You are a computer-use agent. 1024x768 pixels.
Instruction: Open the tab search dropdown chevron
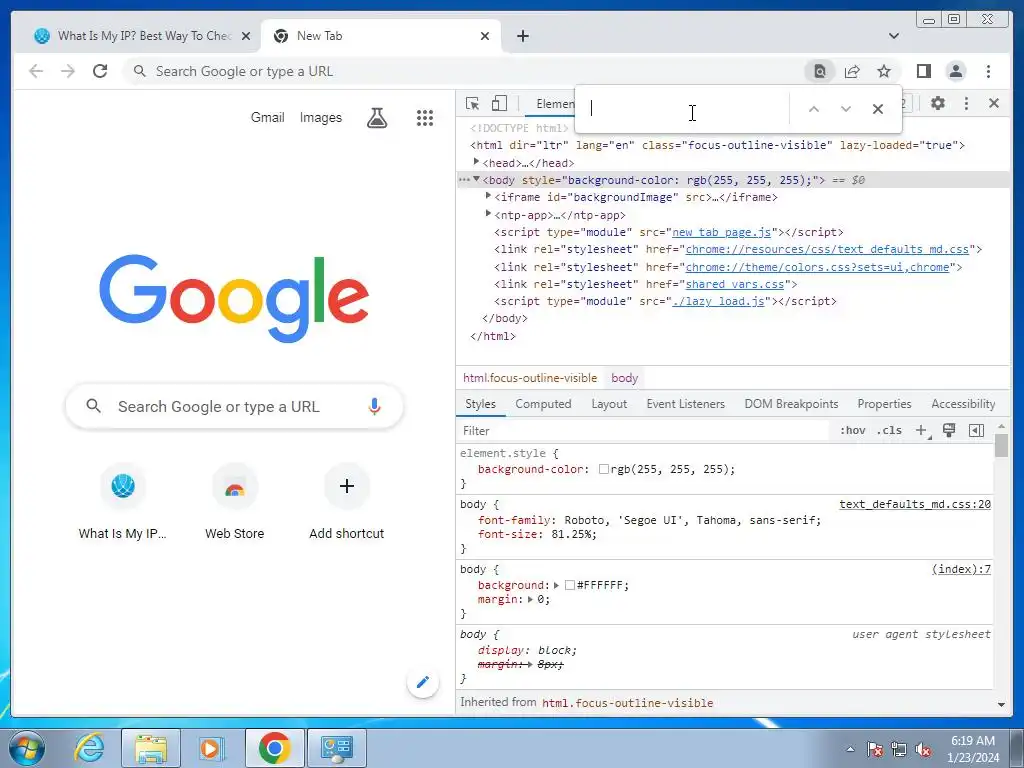[894, 36]
